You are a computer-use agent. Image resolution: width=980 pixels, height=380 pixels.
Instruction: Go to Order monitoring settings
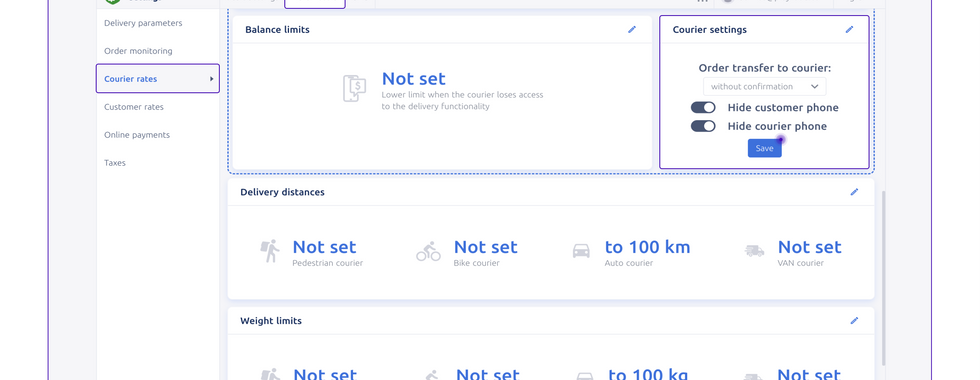click(x=138, y=51)
